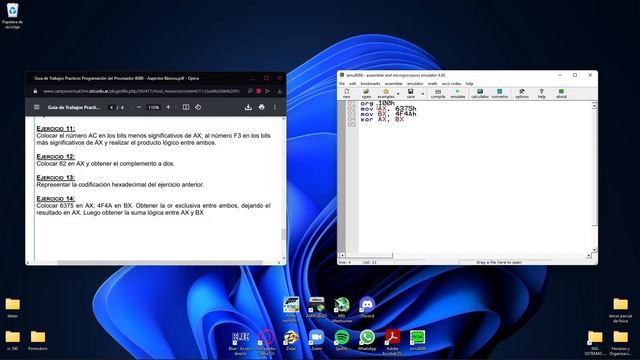Select the emu8086 desktop shortcut
Screen dimensions: 640x360
tap(418, 340)
